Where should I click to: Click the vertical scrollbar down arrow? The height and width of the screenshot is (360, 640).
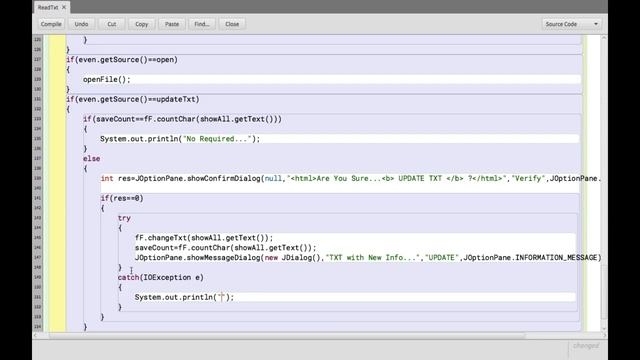(604, 328)
